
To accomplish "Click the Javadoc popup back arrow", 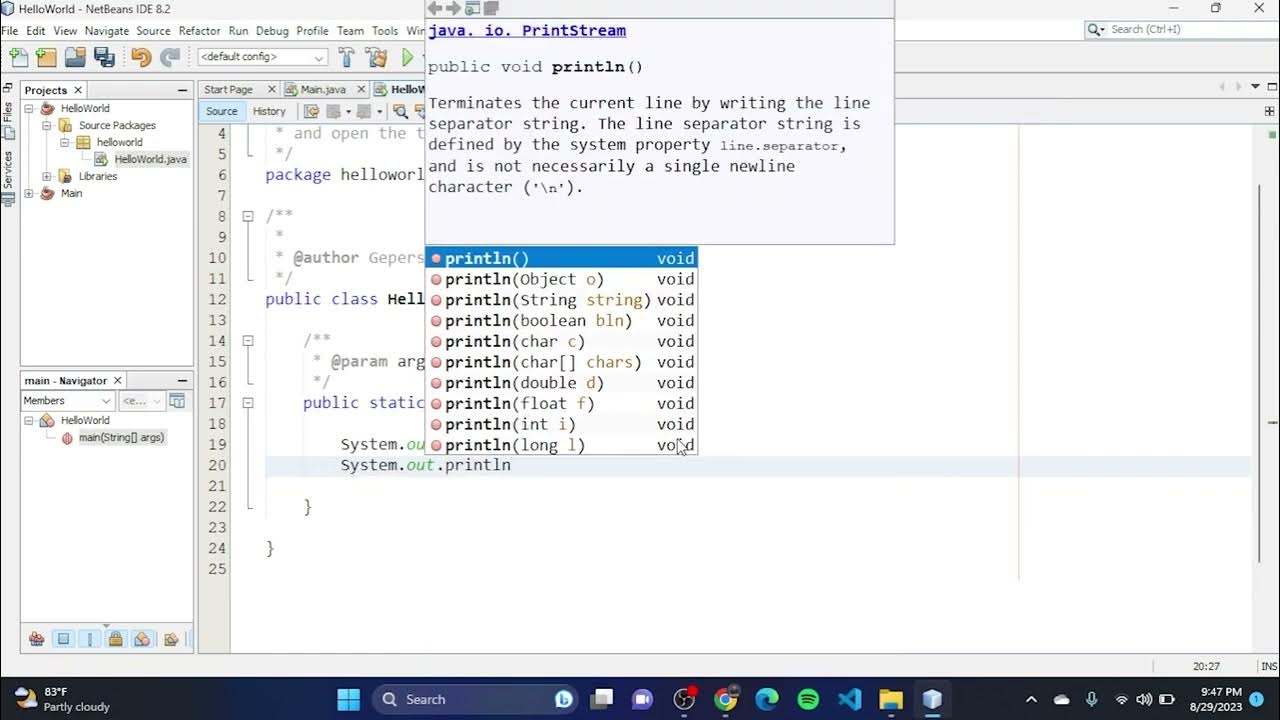I will click(x=435, y=8).
